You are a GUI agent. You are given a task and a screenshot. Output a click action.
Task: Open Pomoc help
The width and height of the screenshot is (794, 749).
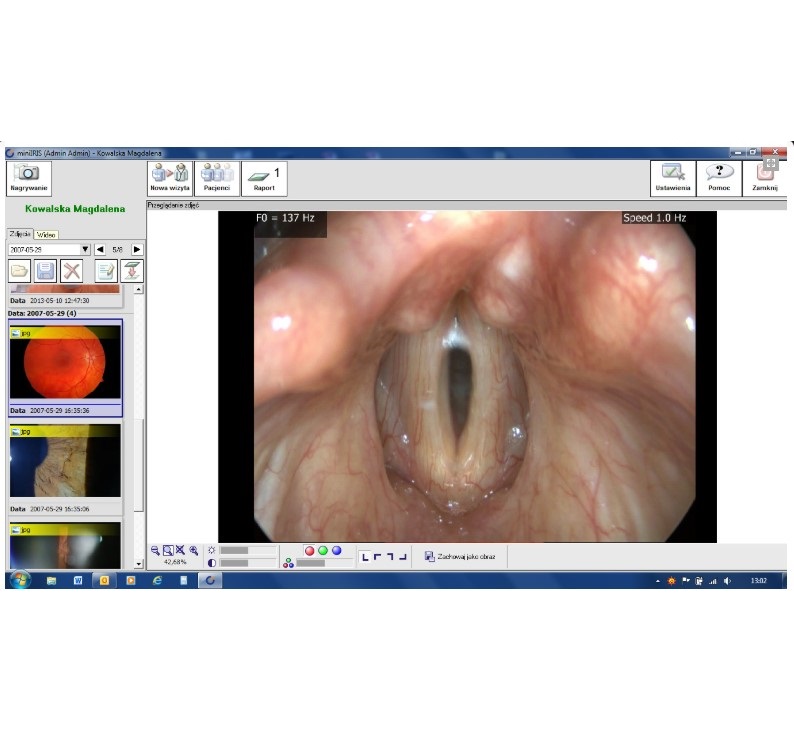tap(720, 178)
